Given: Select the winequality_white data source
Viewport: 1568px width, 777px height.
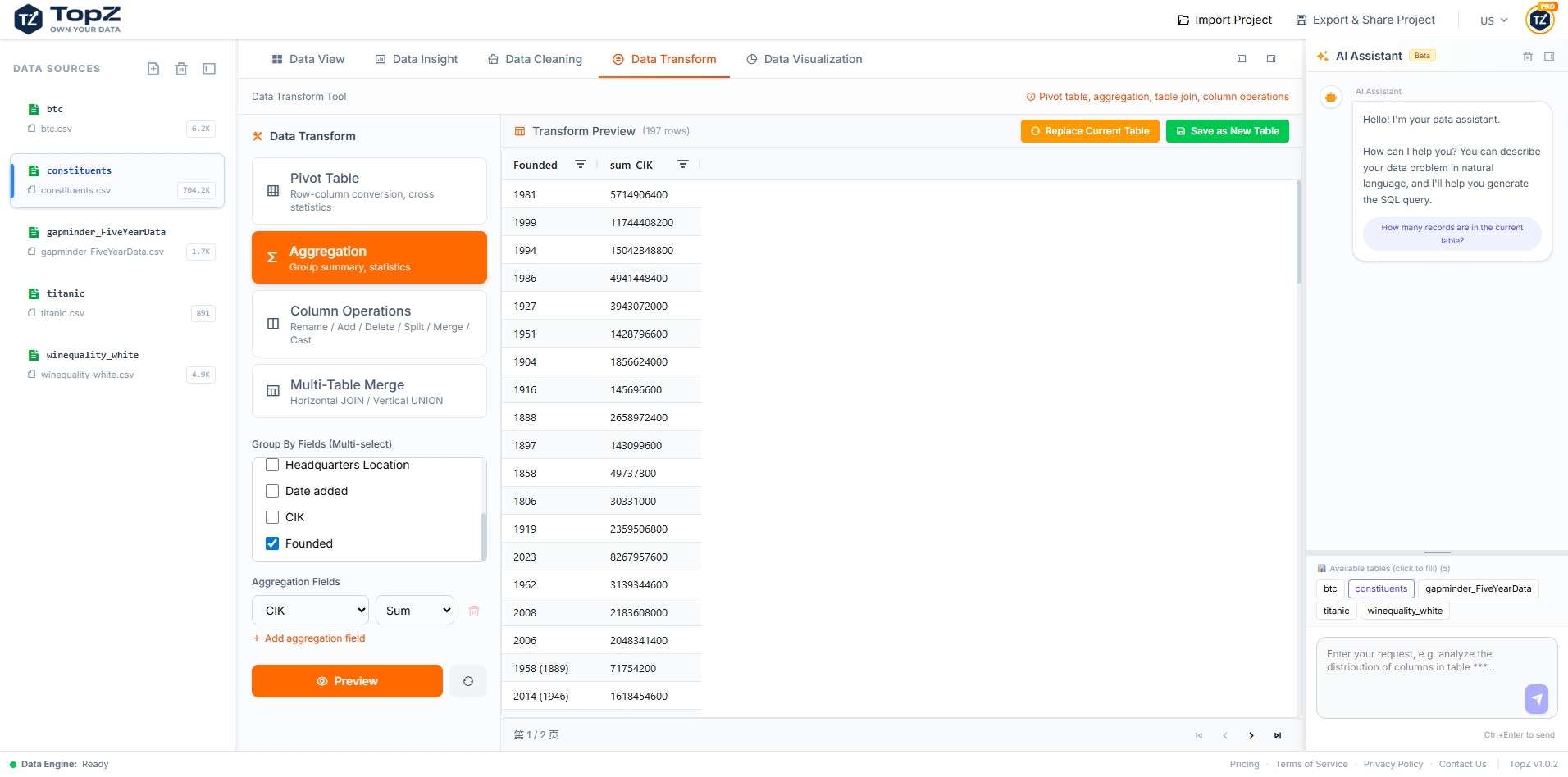Looking at the screenshot, I should (x=117, y=365).
